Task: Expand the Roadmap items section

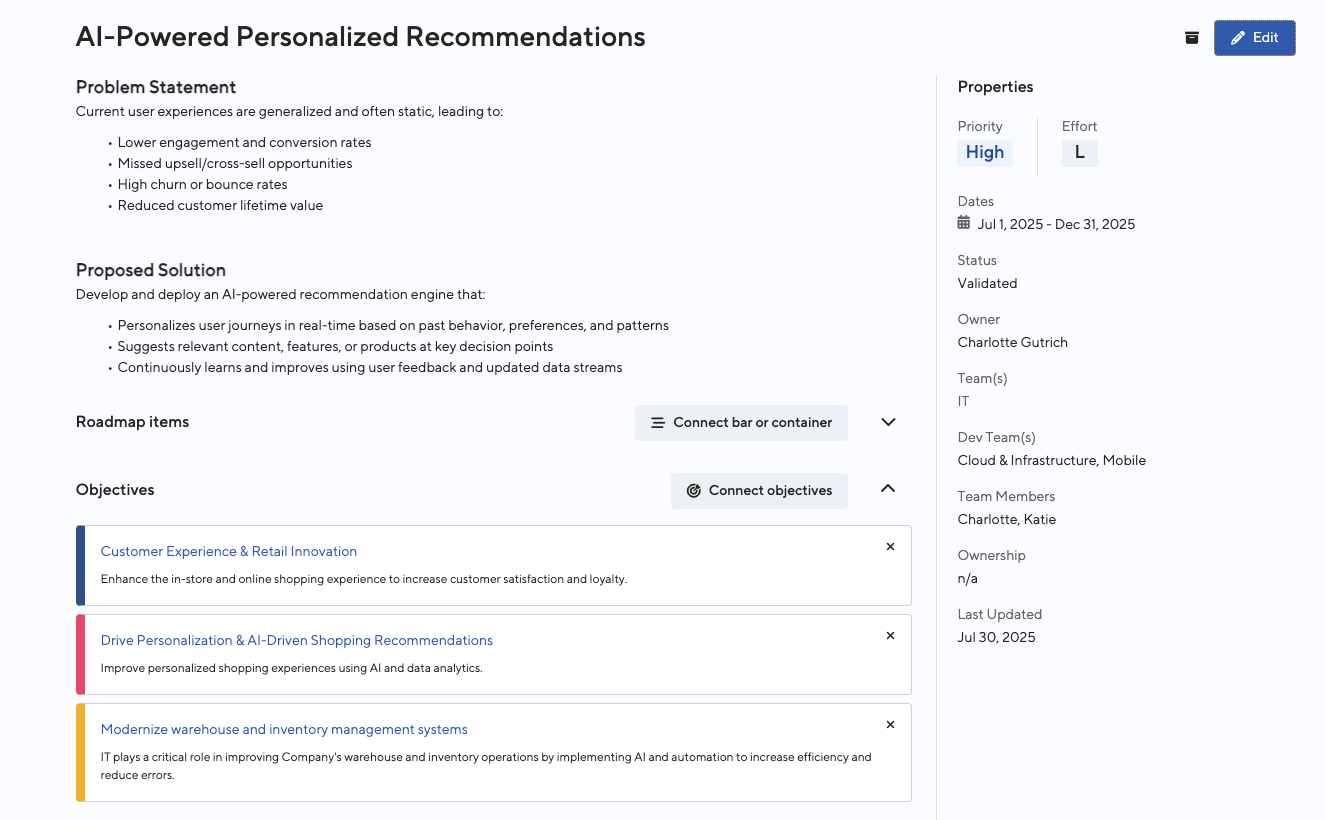Action: (x=888, y=422)
